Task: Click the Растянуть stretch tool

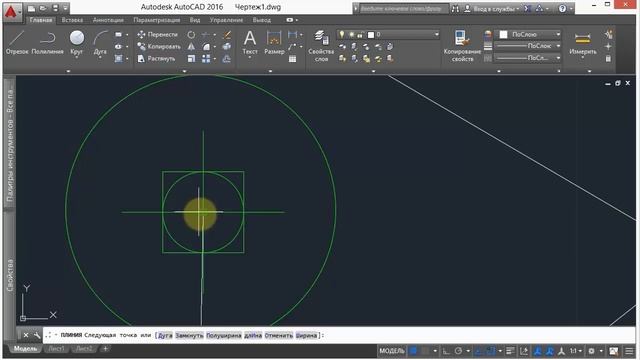Action: coord(156,59)
